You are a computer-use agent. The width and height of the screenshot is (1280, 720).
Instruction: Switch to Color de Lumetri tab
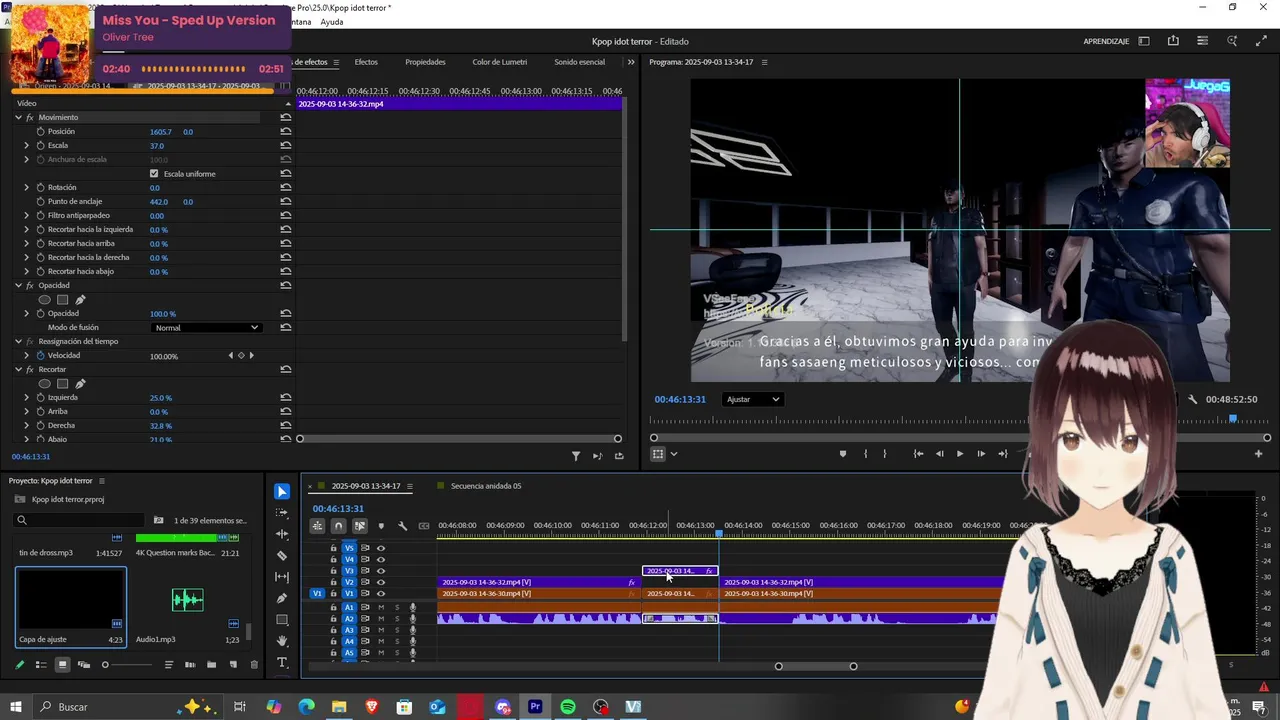499,62
